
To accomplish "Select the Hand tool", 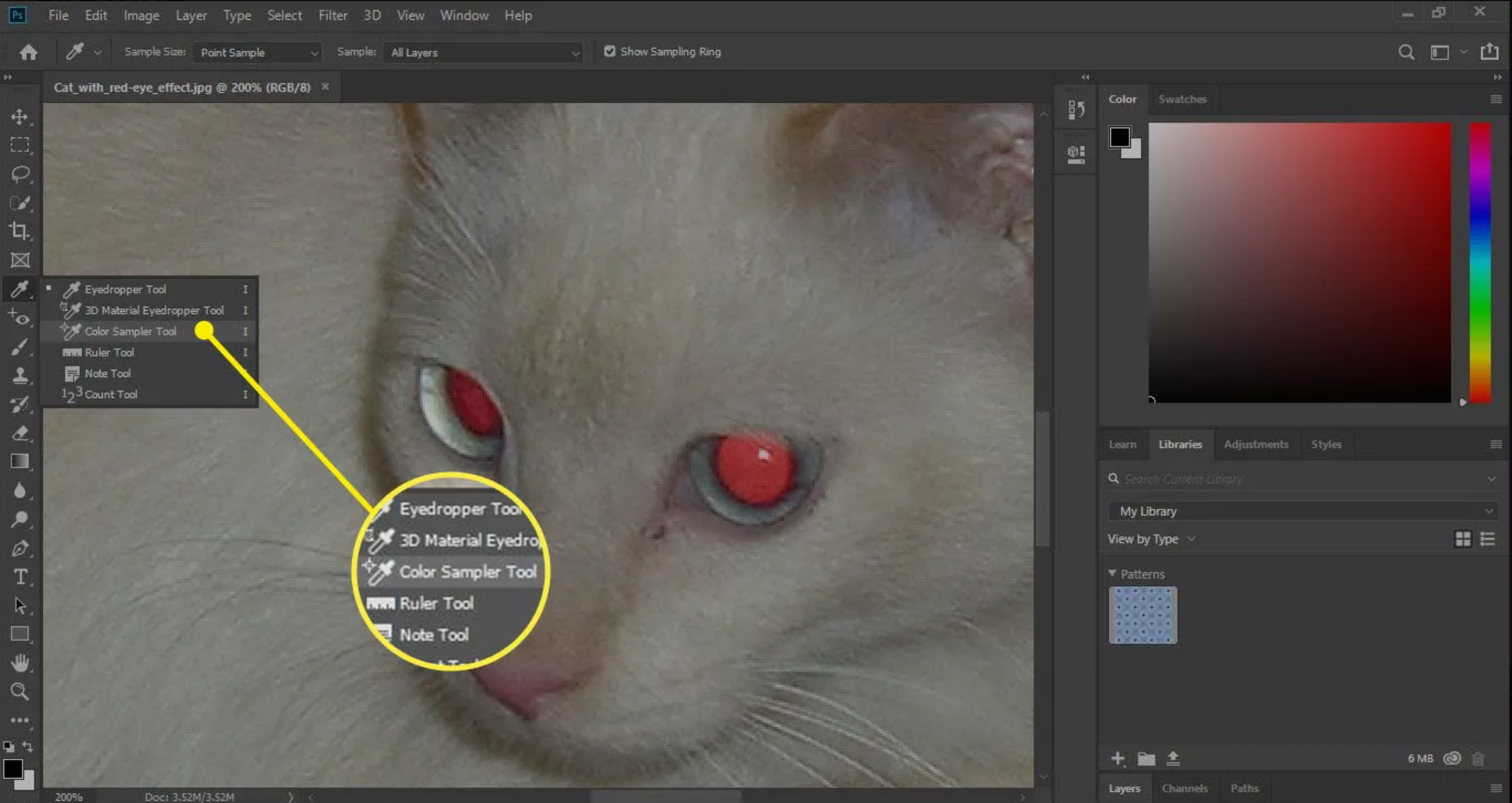I will pos(19,663).
